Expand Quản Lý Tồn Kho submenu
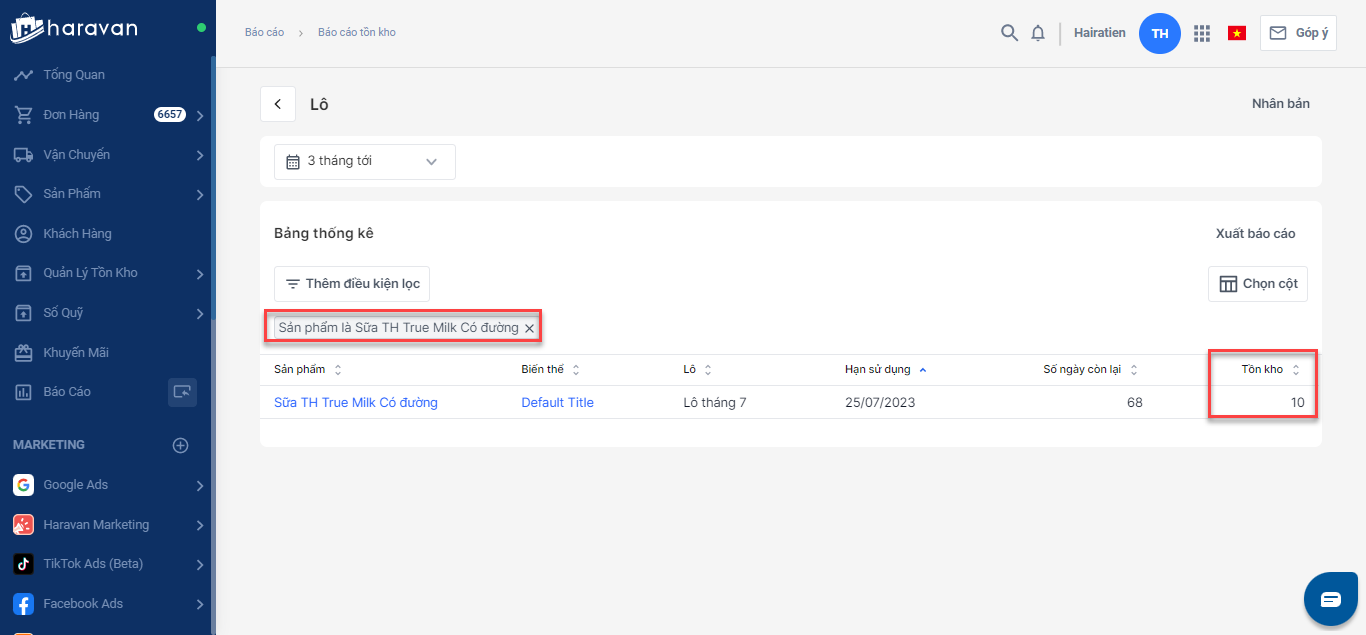Screen dimensions: 1366x635 [200, 273]
